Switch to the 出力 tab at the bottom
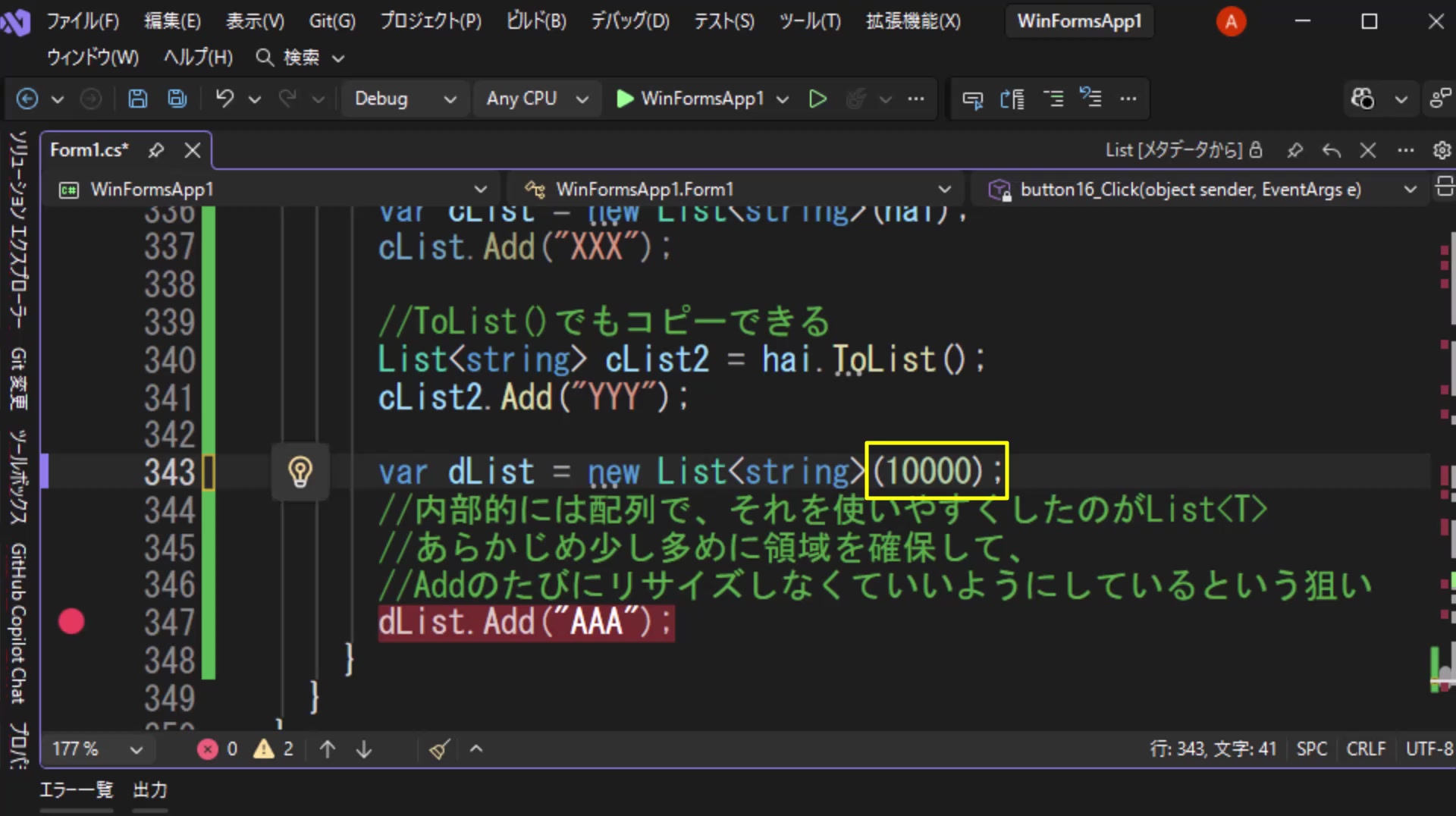The height and width of the screenshot is (816, 1456). pos(149,790)
